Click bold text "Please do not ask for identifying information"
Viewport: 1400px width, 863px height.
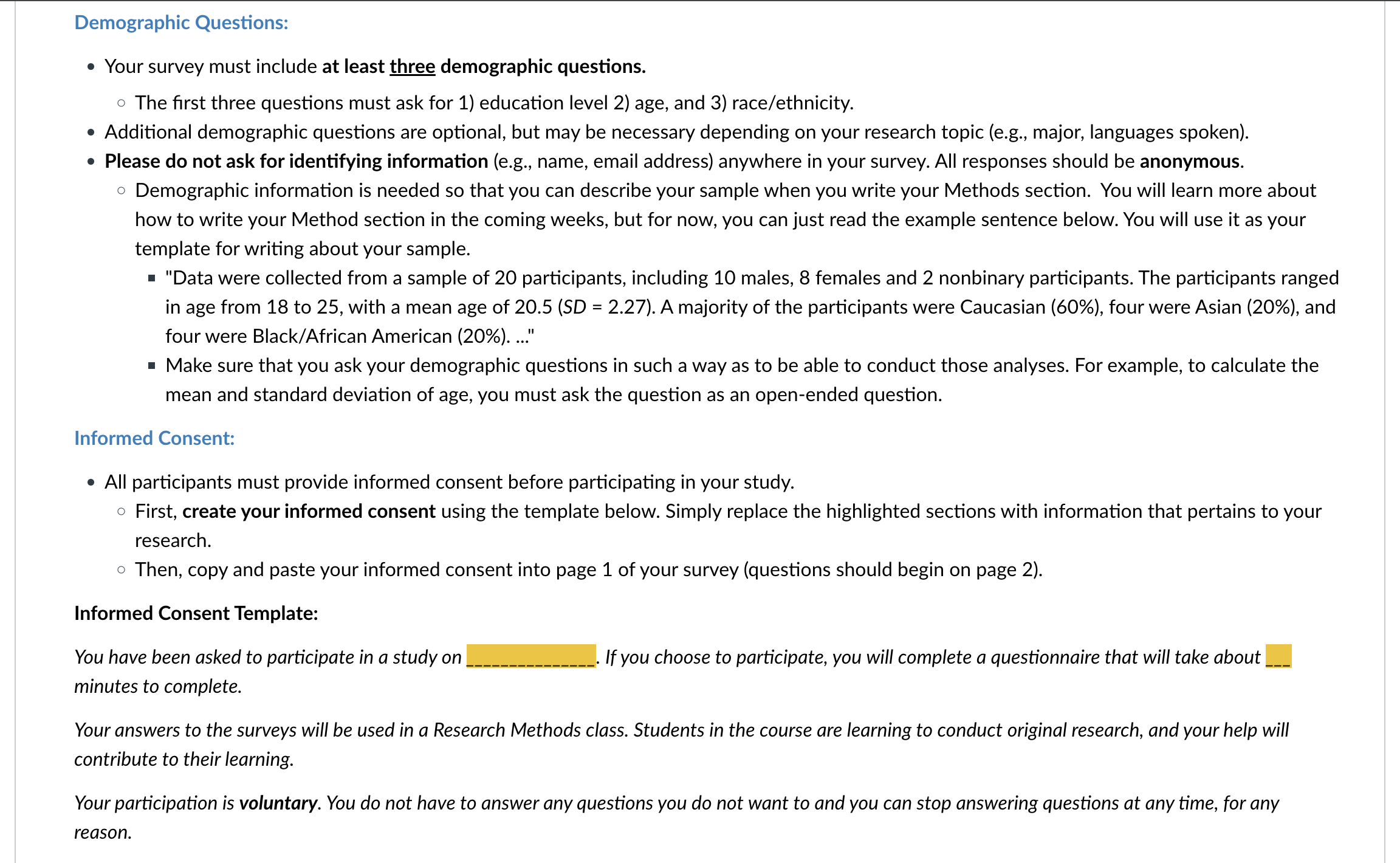(x=297, y=161)
